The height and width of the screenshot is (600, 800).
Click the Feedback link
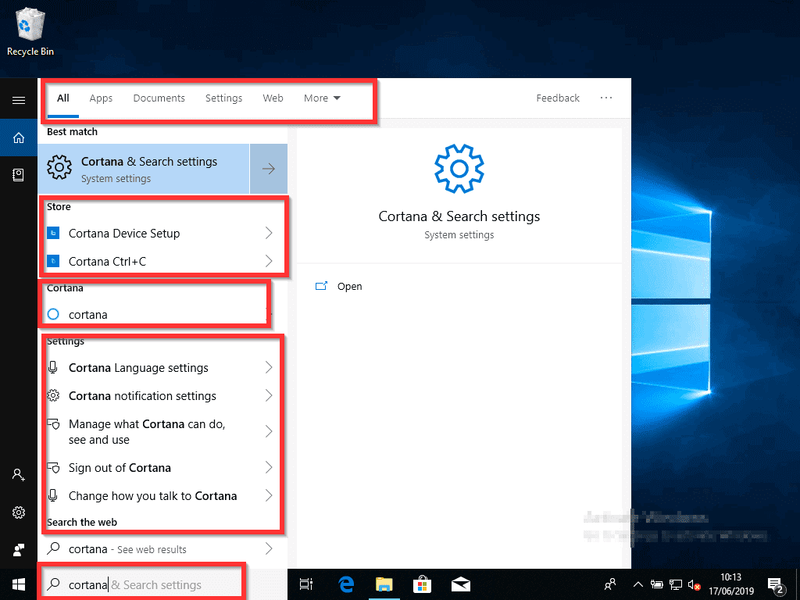[558, 98]
